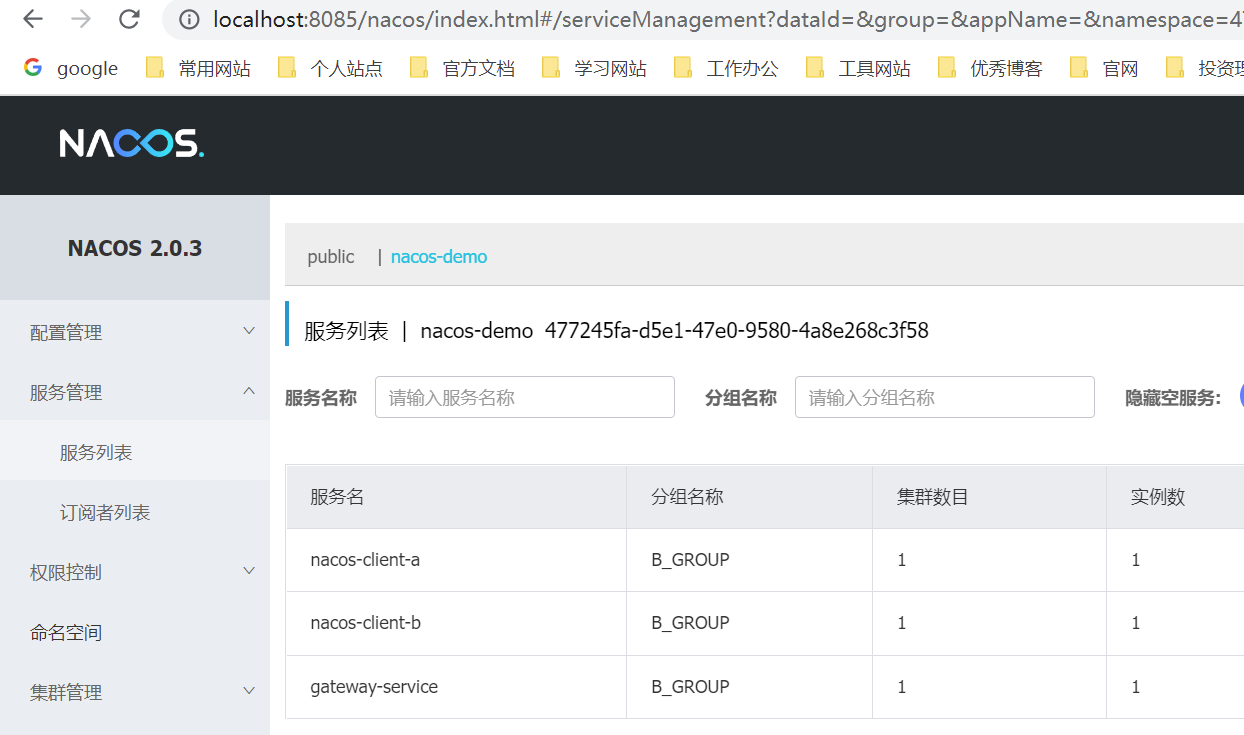The width and height of the screenshot is (1244, 735).
Task: Click the browser back arrow
Action: point(33,19)
